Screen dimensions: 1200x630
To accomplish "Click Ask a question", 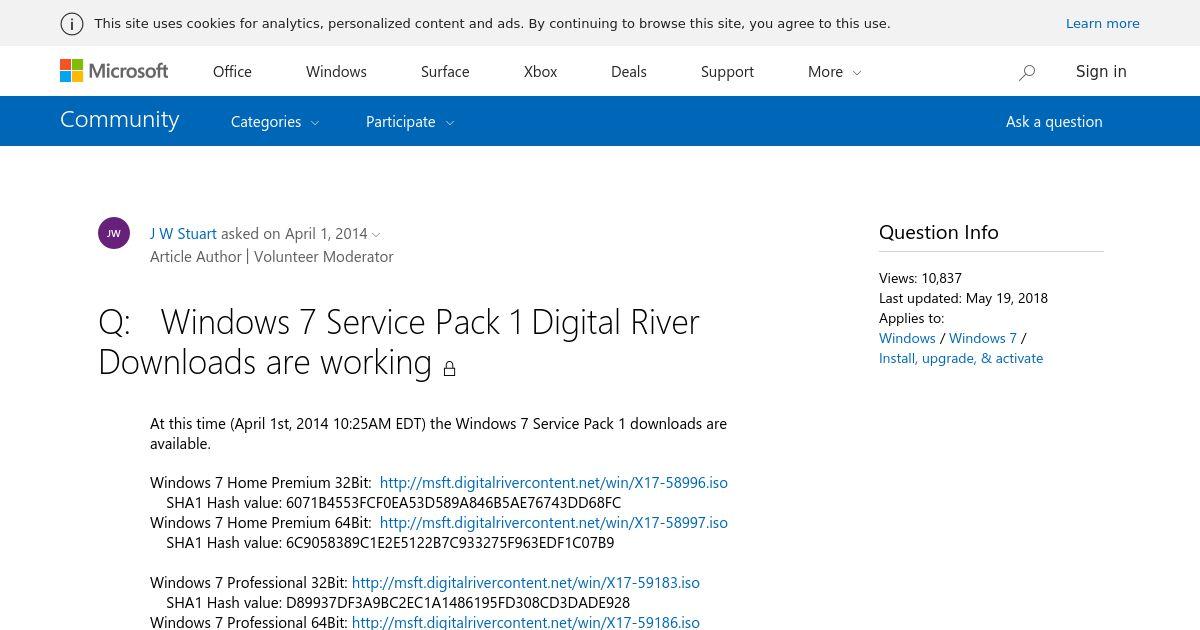I will pyautogui.click(x=1054, y=121).
